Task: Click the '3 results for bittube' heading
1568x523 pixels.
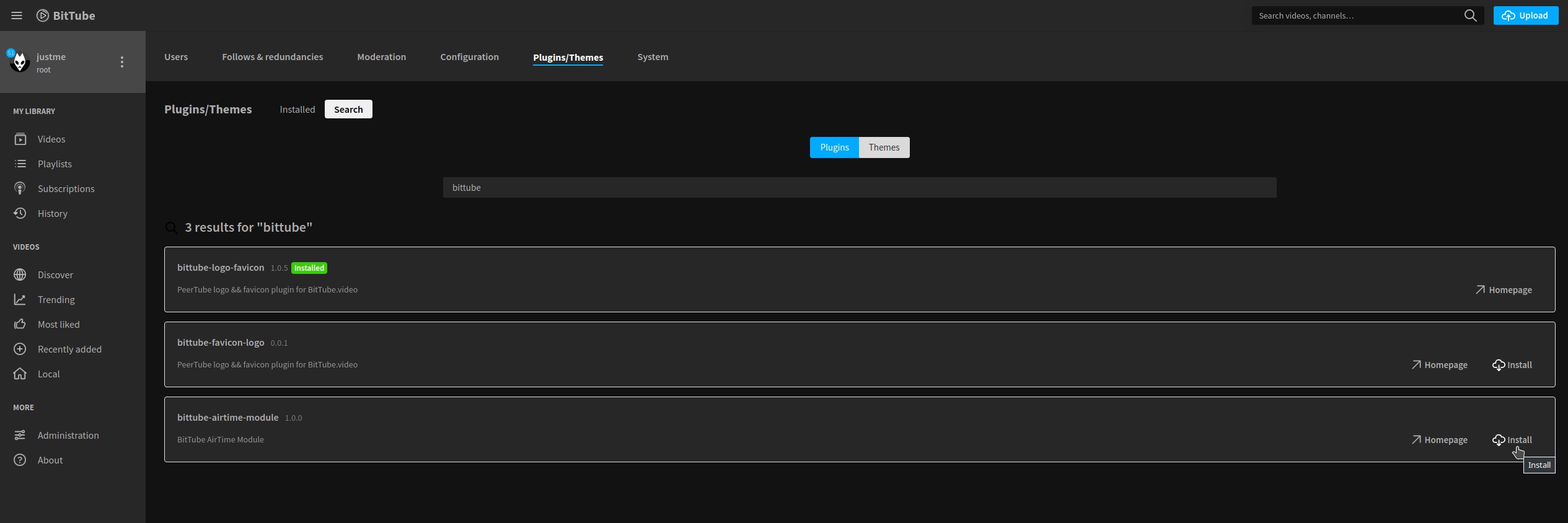Action: coord(249,227)
